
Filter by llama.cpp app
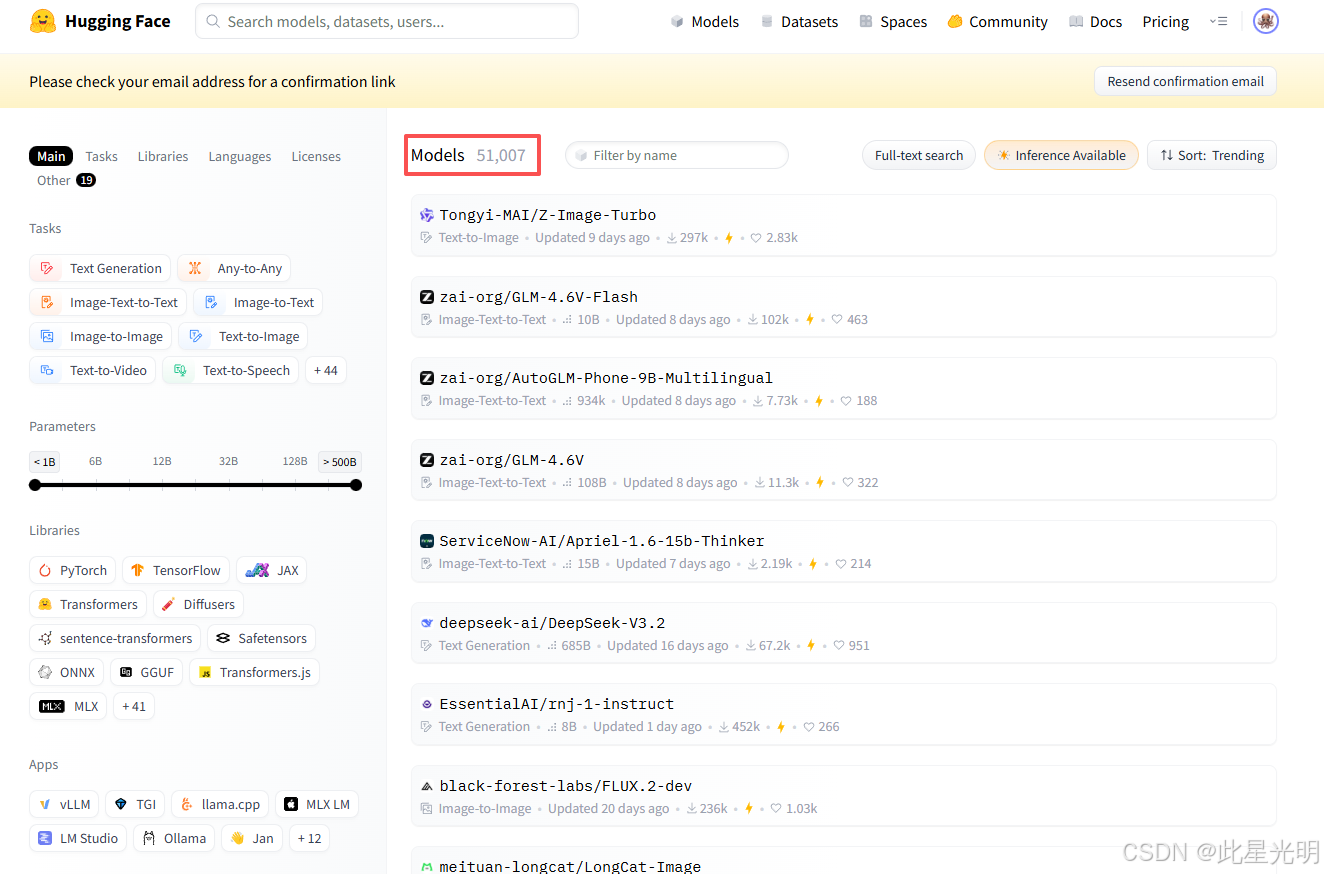(x=220, y=804)
